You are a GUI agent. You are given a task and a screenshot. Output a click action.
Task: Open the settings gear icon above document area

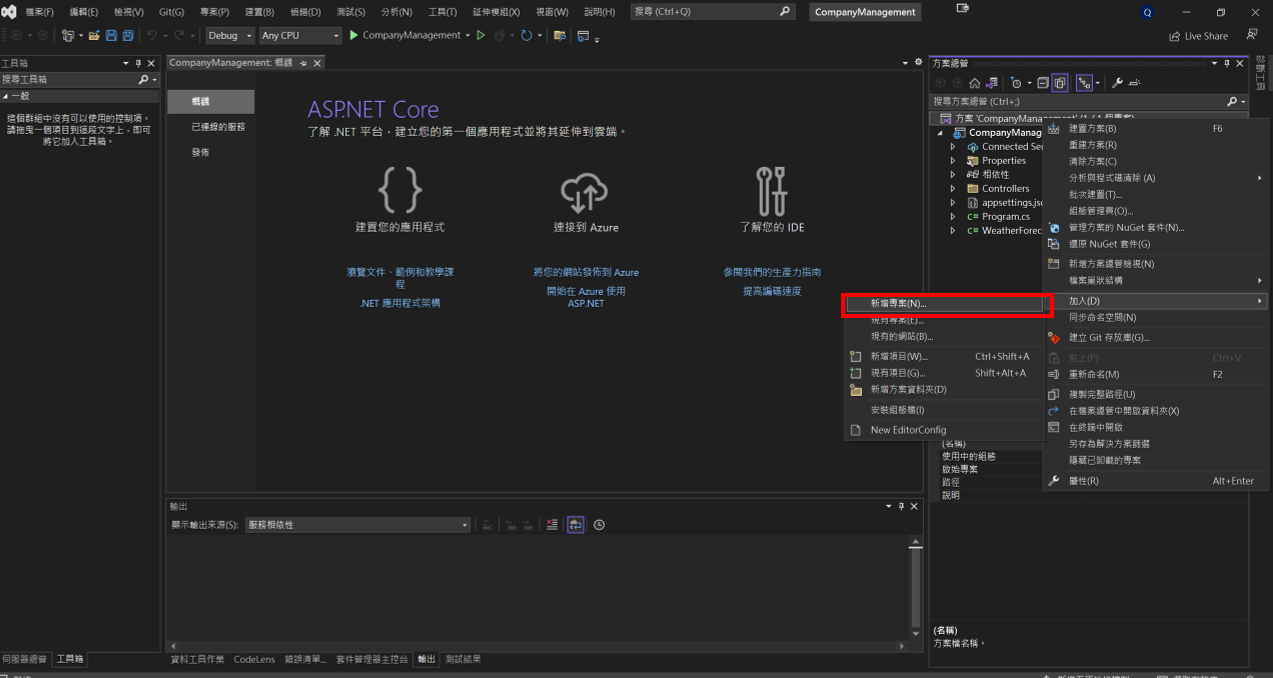919,62
